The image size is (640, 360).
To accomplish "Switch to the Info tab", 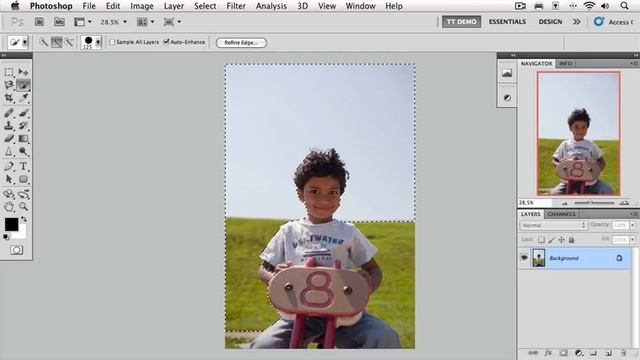I will (565, 64).
